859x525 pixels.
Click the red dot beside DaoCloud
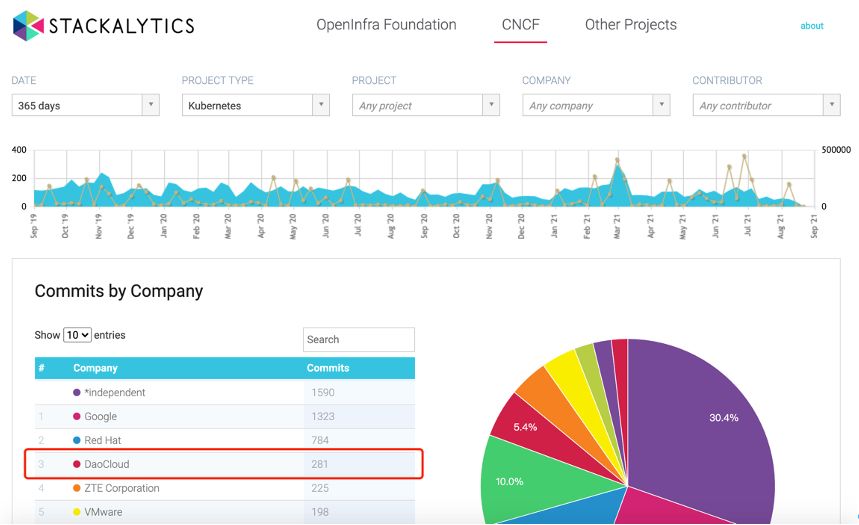(x=77, y=465)
